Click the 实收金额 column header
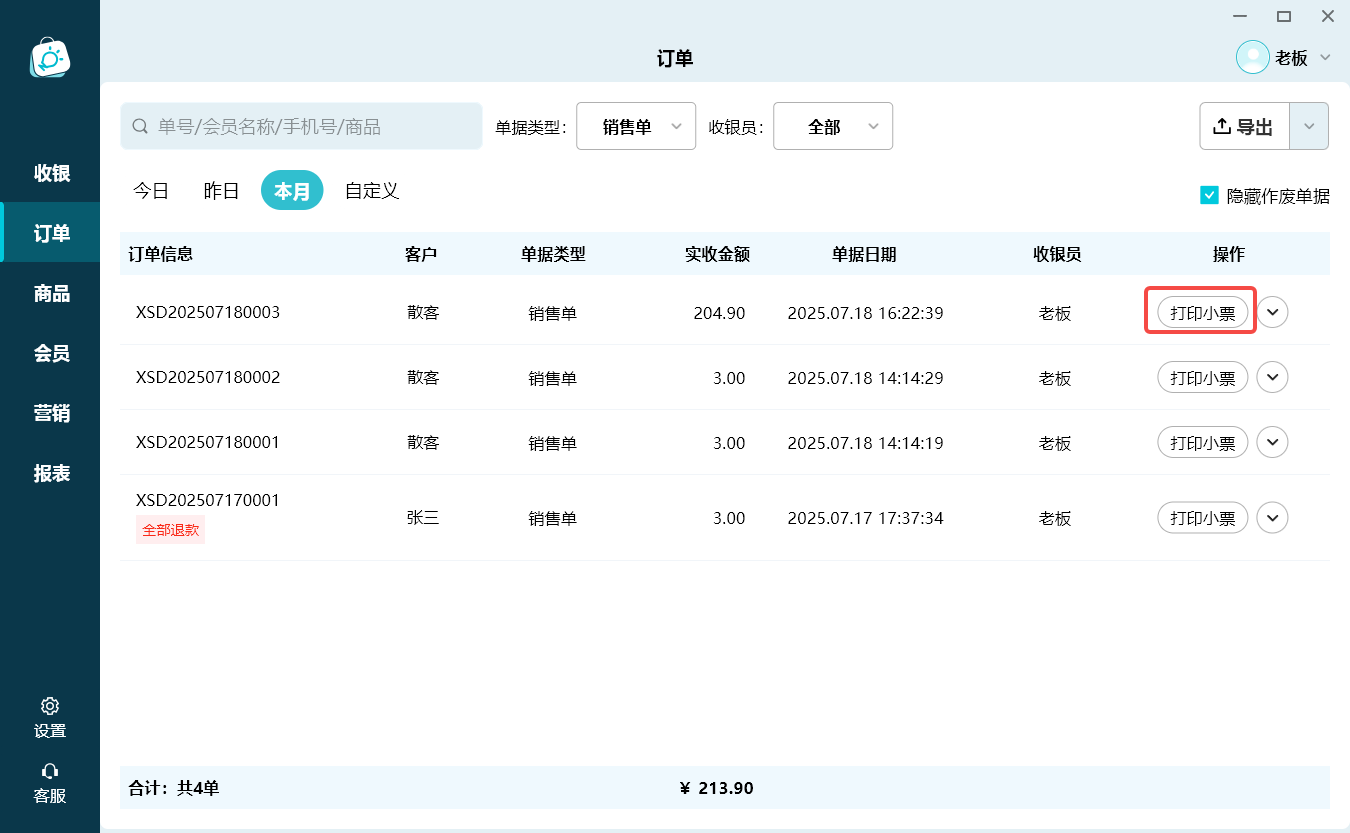Image resolution: width=1350 pixels, height=833 pixels. [717, 254]
